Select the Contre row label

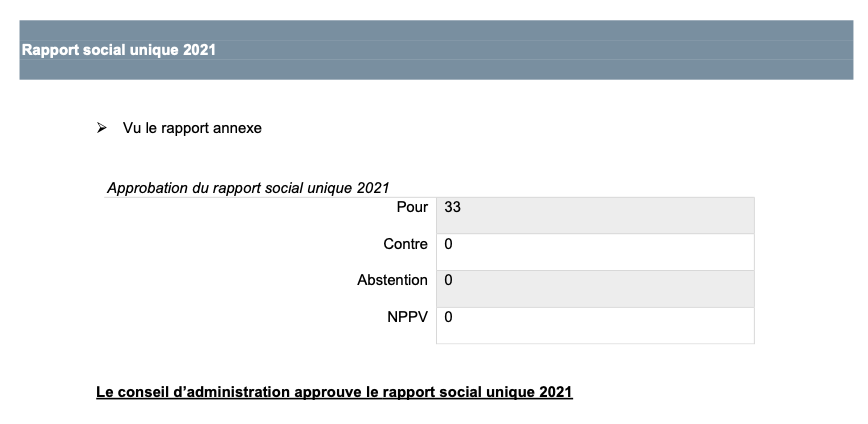(405, 244)
